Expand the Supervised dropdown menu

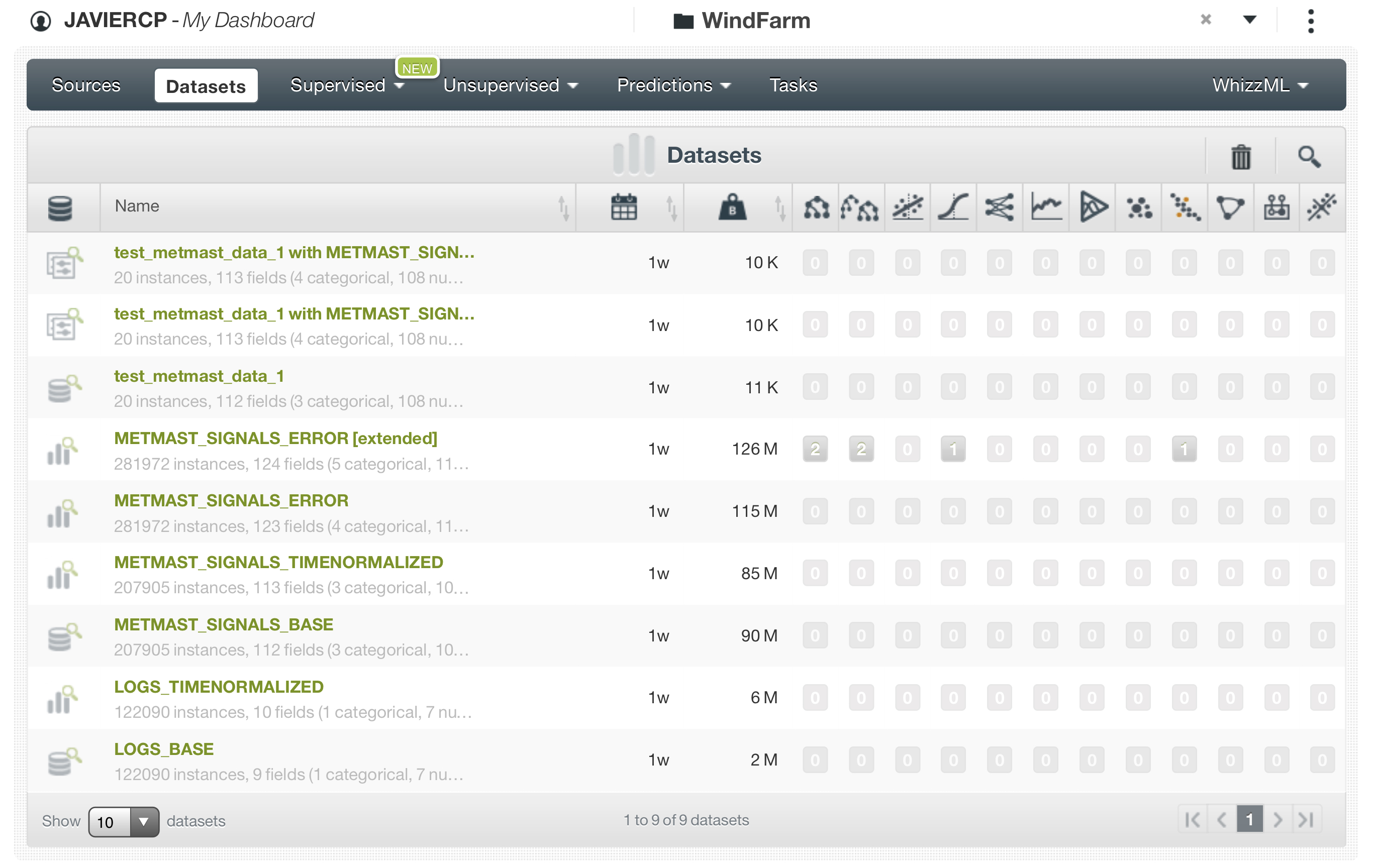pyautogui.click(x=346, y=85)
